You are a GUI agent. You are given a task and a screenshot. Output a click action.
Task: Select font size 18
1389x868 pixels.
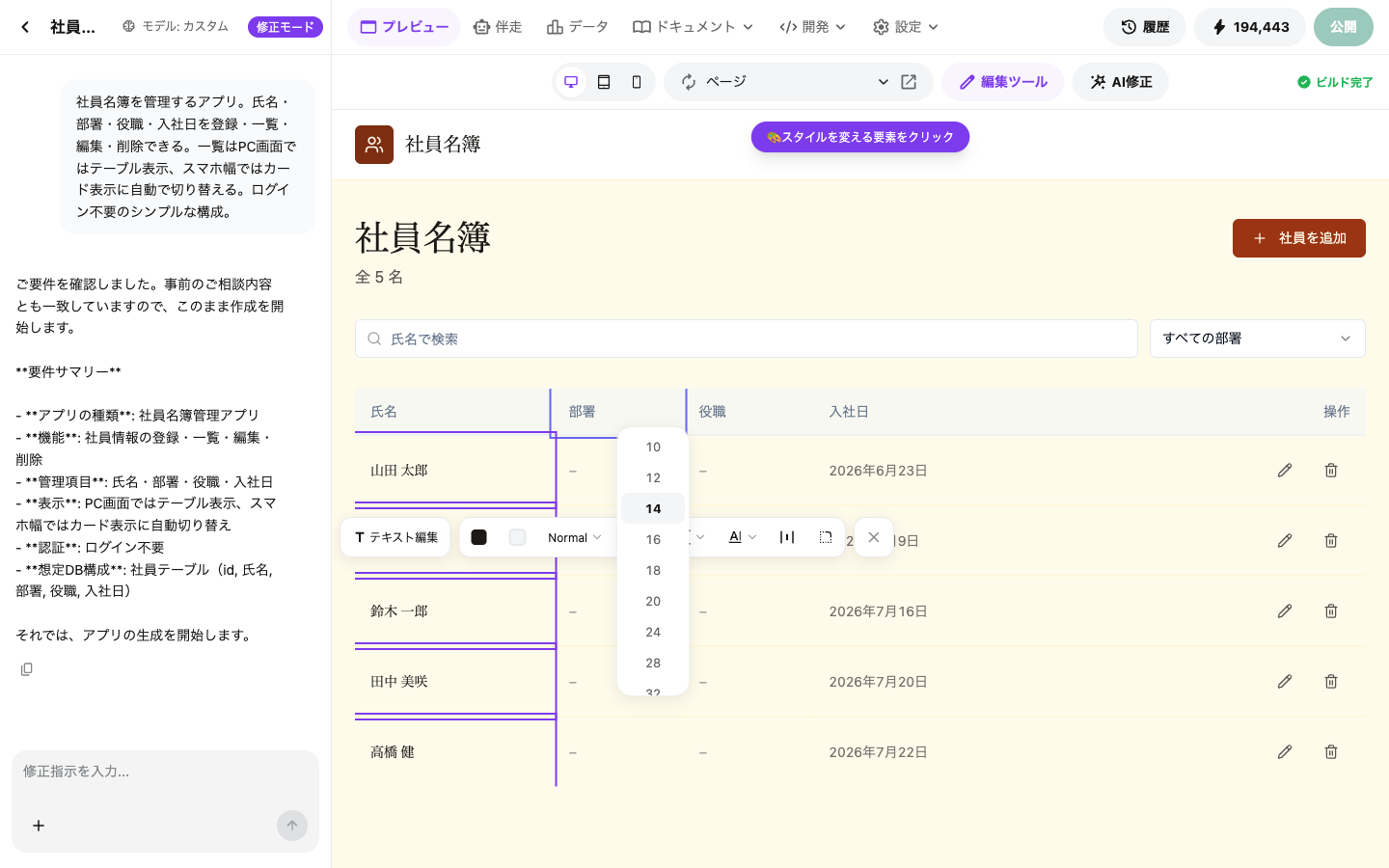[653, 570]
